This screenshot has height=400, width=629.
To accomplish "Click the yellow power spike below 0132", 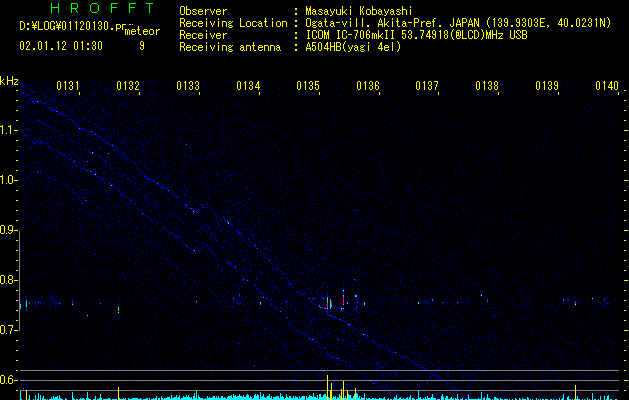I will pos(118,393).
